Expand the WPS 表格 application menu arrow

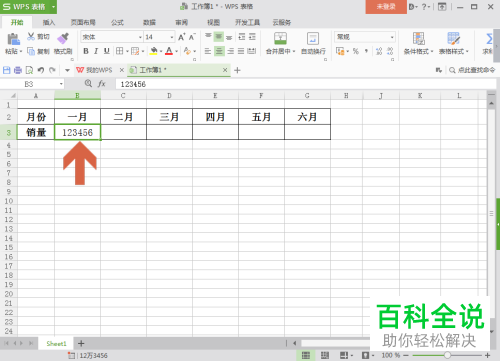pos(53,7)
